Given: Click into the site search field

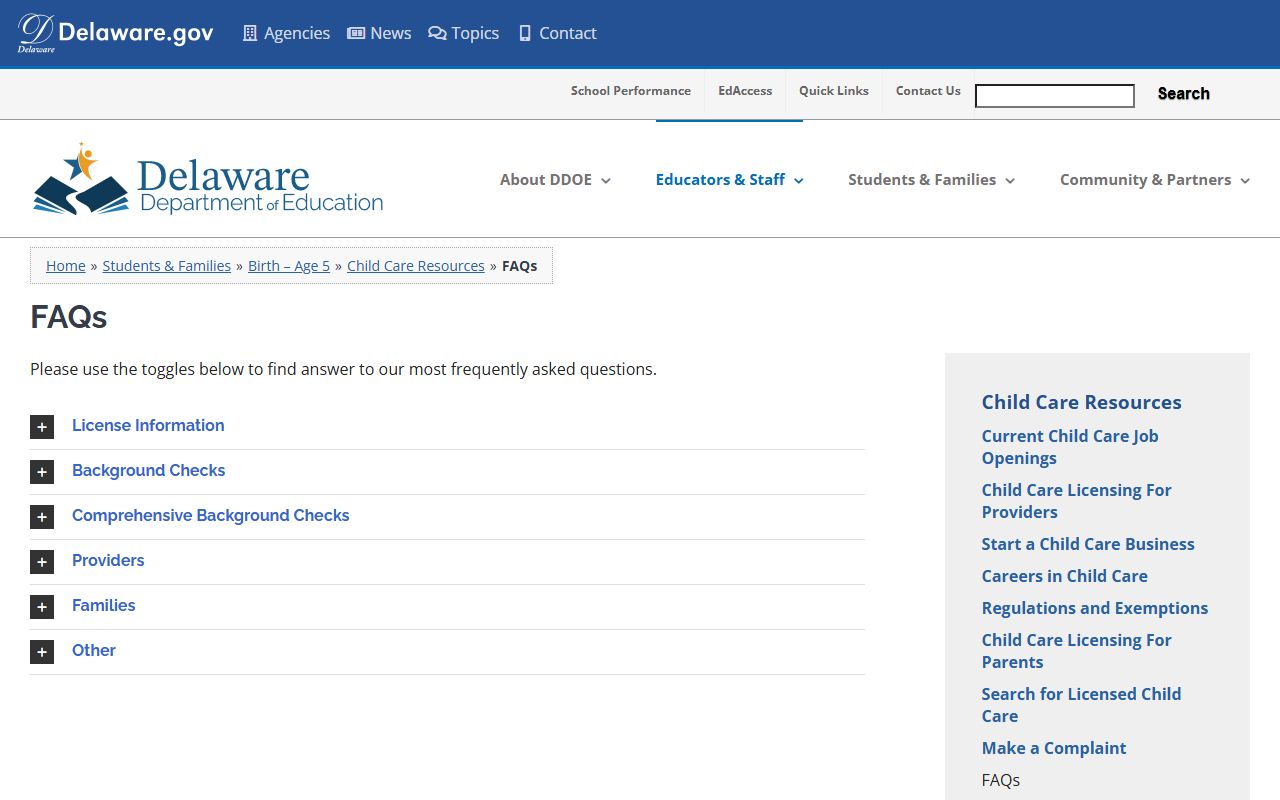Looking at the screenshot, I should [x=1055, y=96].
